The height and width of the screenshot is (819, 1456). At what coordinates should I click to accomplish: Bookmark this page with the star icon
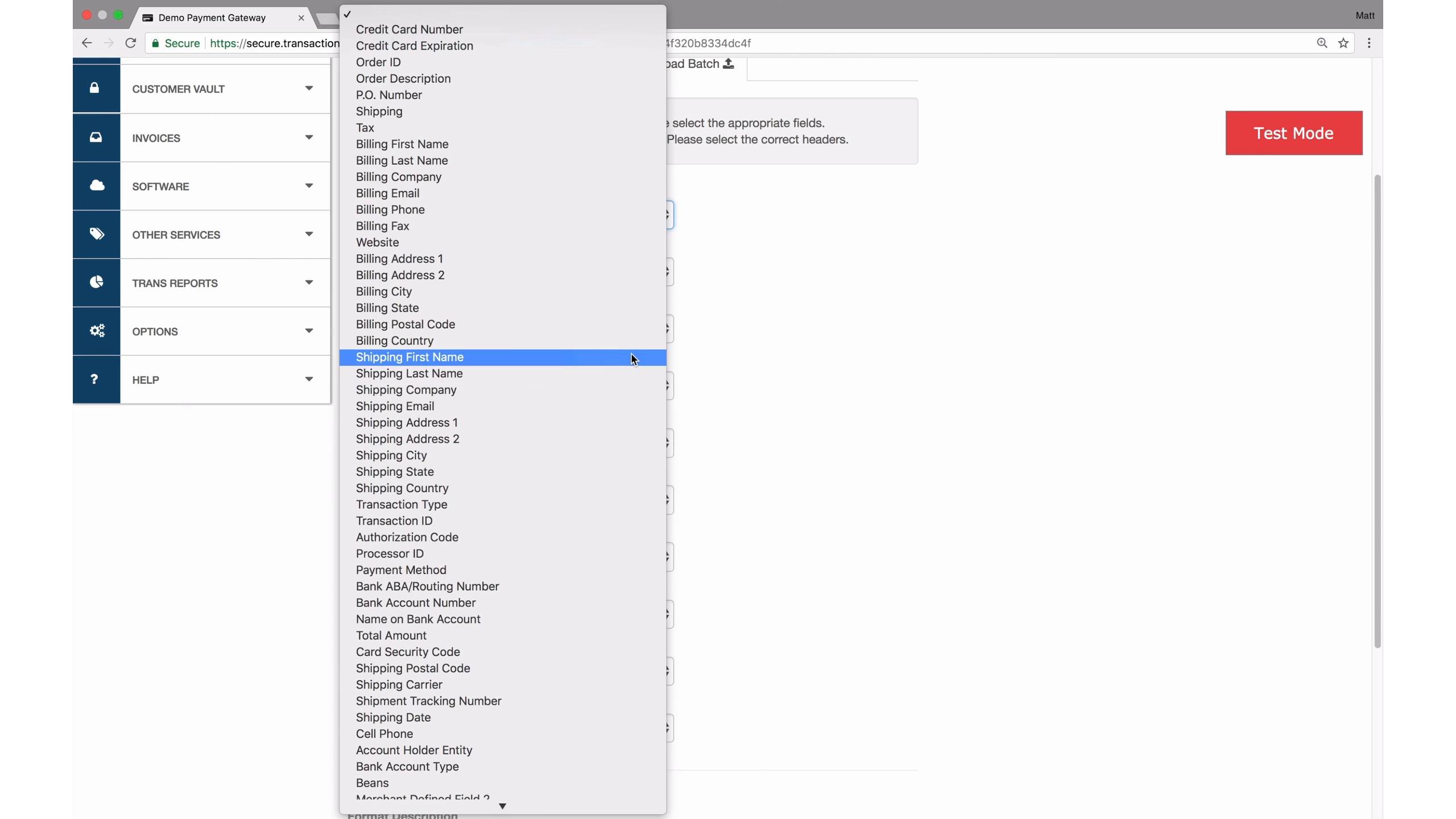coord(1343,43)
